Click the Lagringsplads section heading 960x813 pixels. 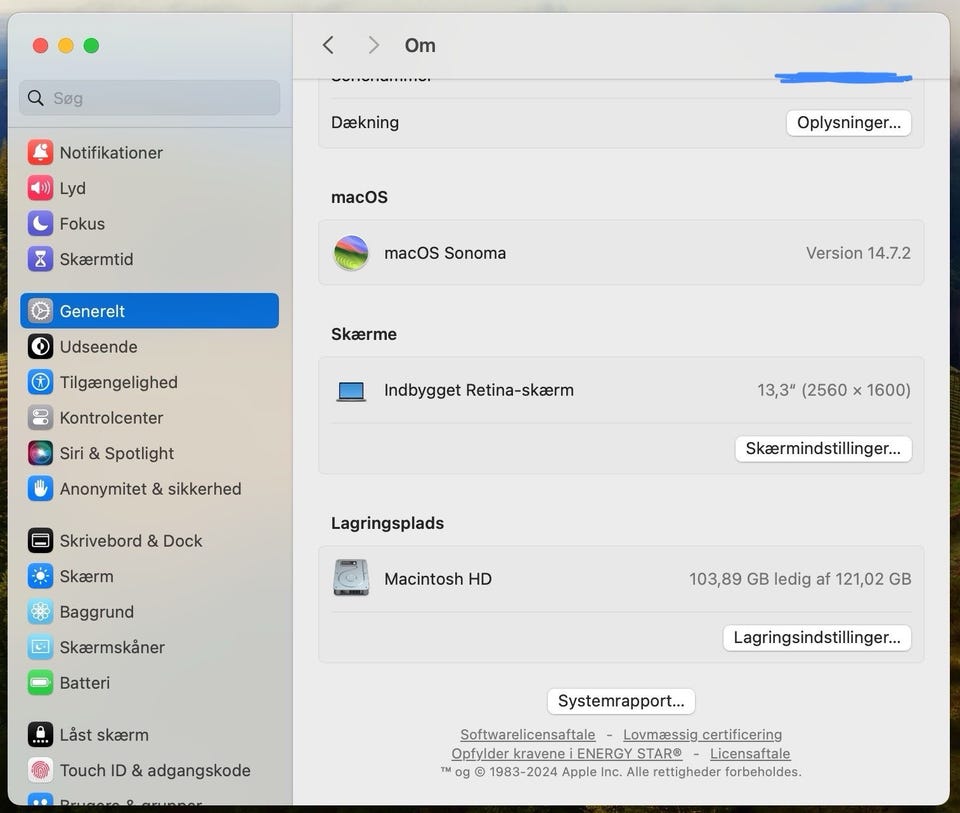[x=388, y=523]
